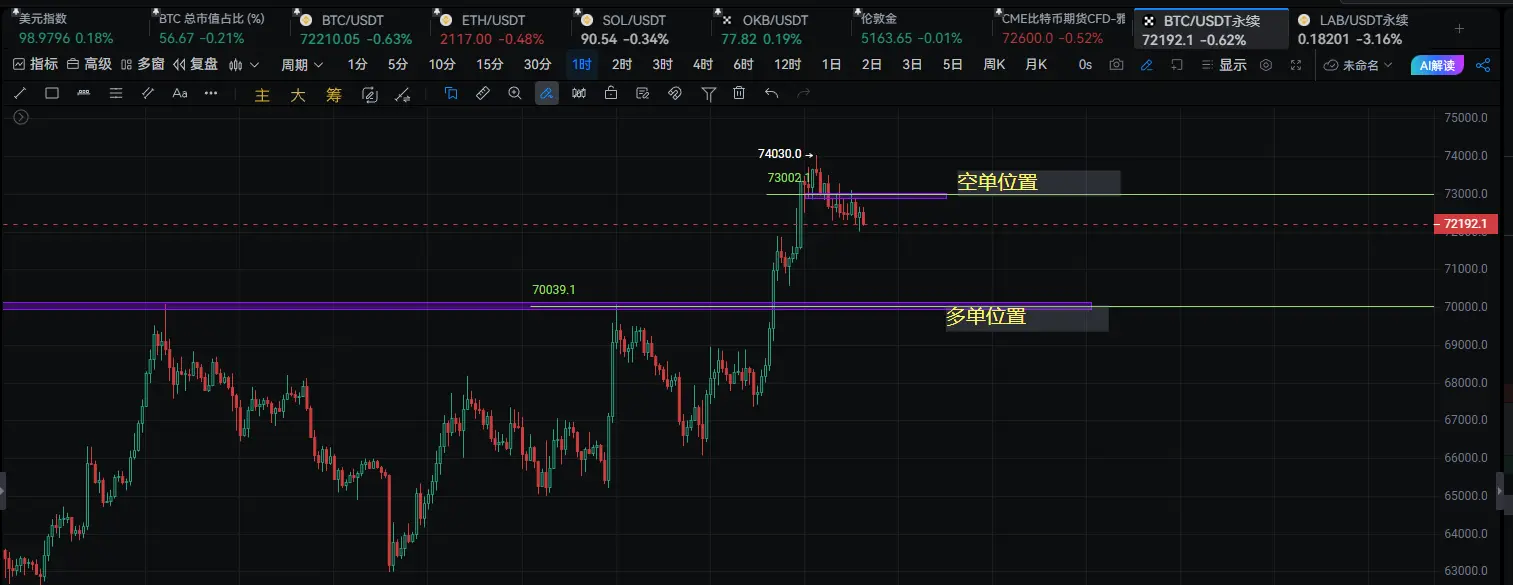The image size is (1513, 585).
Task: Click the 0s countdown indicator
Action: (1085, 65)
